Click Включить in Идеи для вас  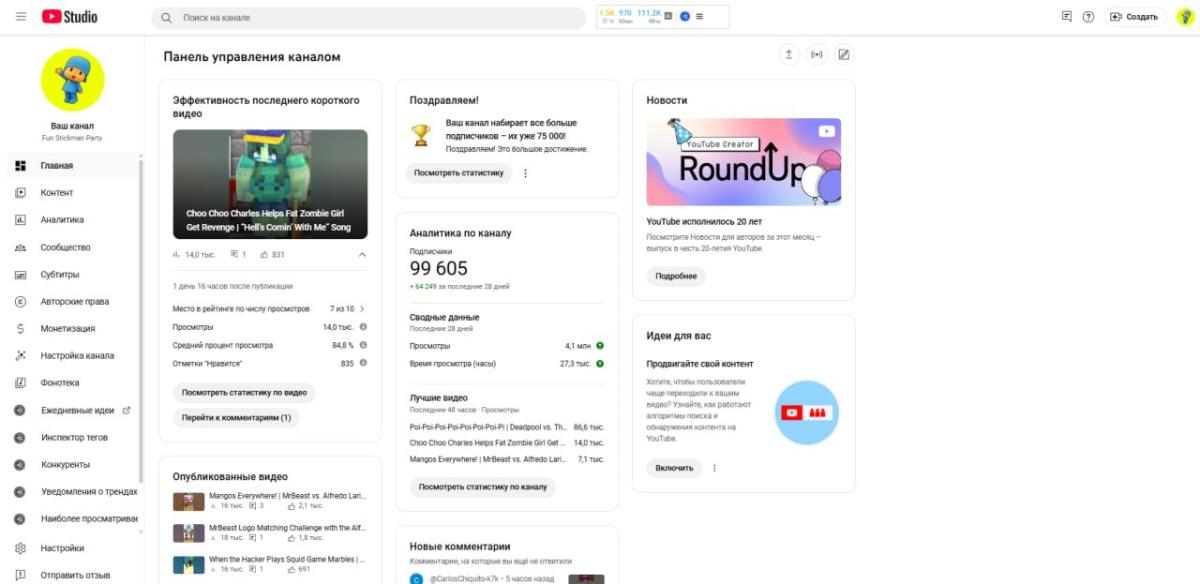click(x=674, y=467)
